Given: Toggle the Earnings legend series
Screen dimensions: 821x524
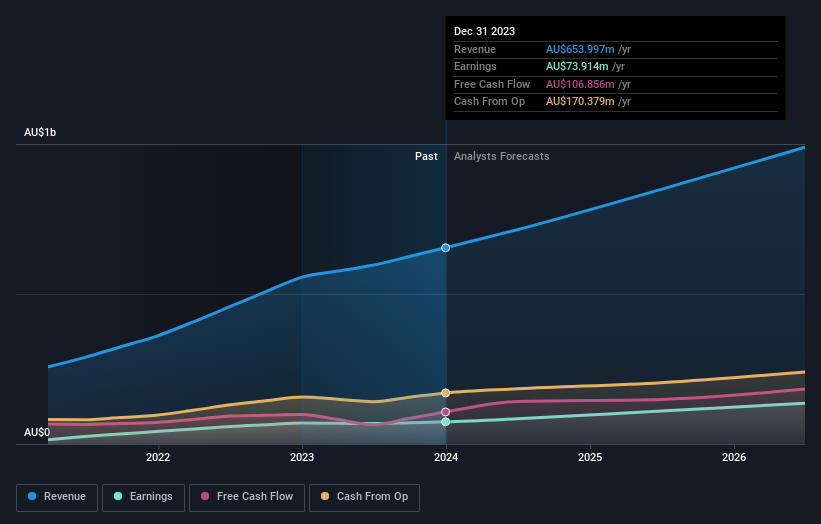Looking at the screenshot, I should click(143, 497).
